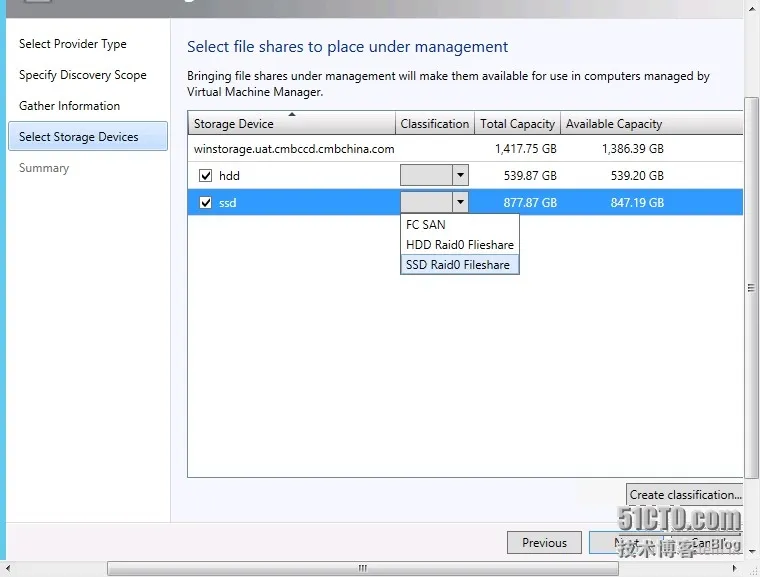Image resolution: width=760 pixels, height=577 pixels.
Task: Select the ssd row name
Action: 227,203
